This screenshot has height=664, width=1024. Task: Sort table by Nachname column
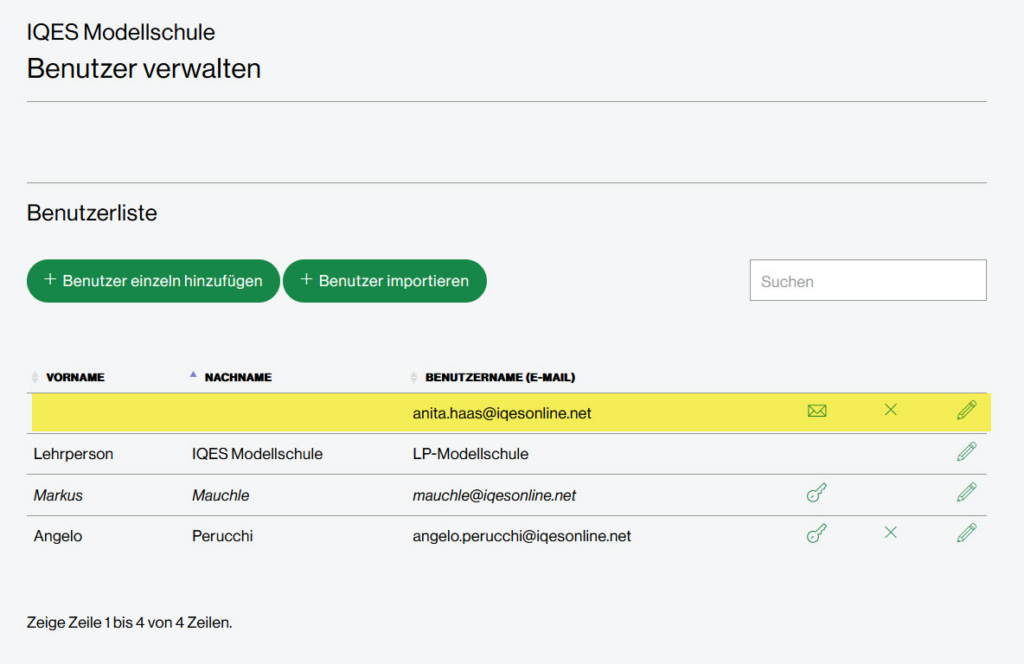click(238, 377)
